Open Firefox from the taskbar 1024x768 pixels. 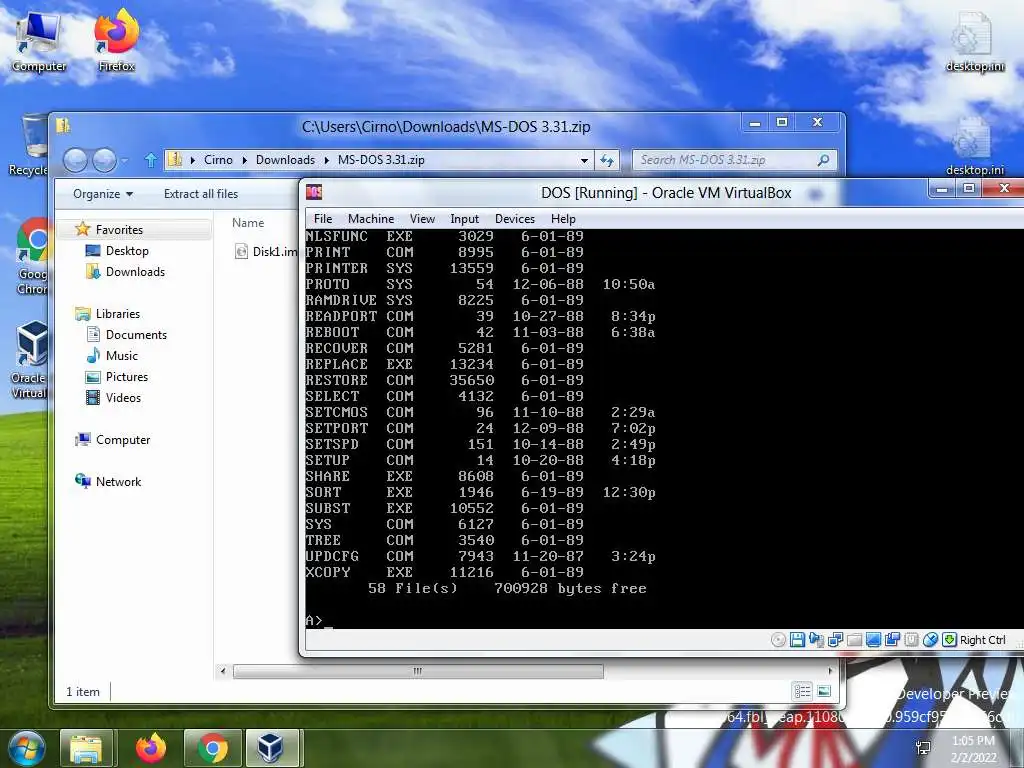[151, 748]
